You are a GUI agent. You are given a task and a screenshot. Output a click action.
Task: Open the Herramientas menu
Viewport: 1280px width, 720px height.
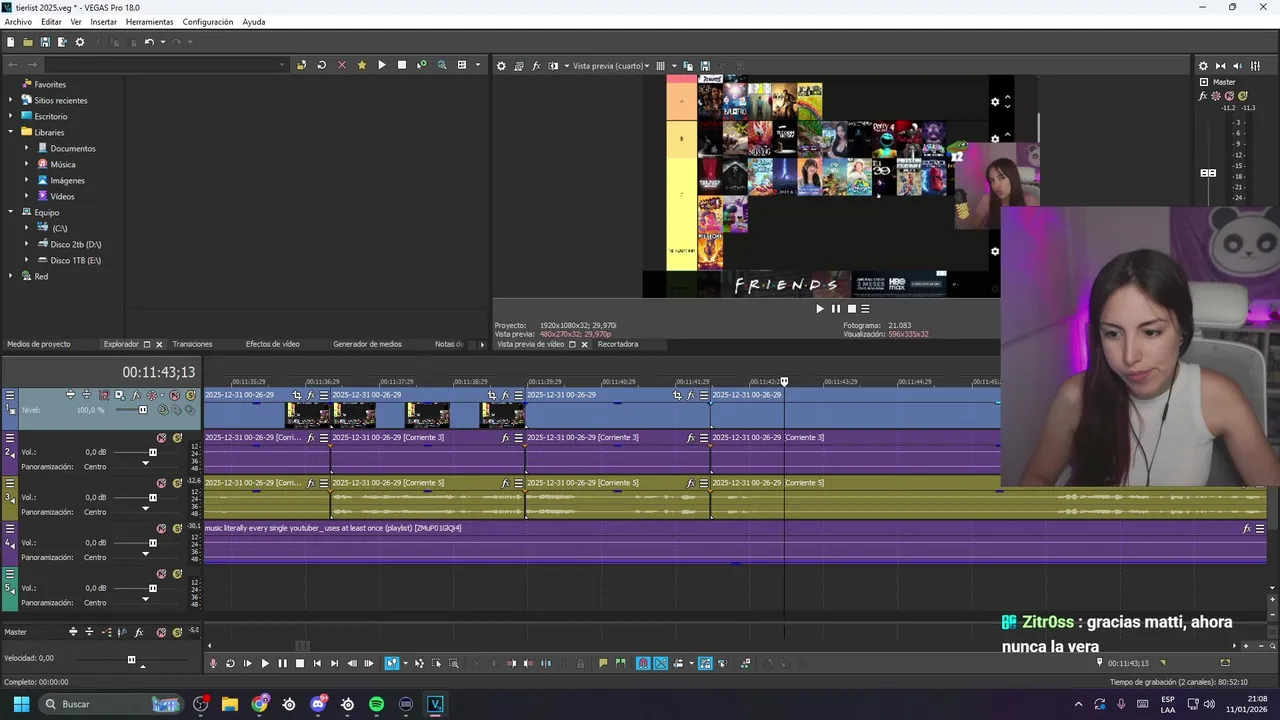tap(149, 22)
